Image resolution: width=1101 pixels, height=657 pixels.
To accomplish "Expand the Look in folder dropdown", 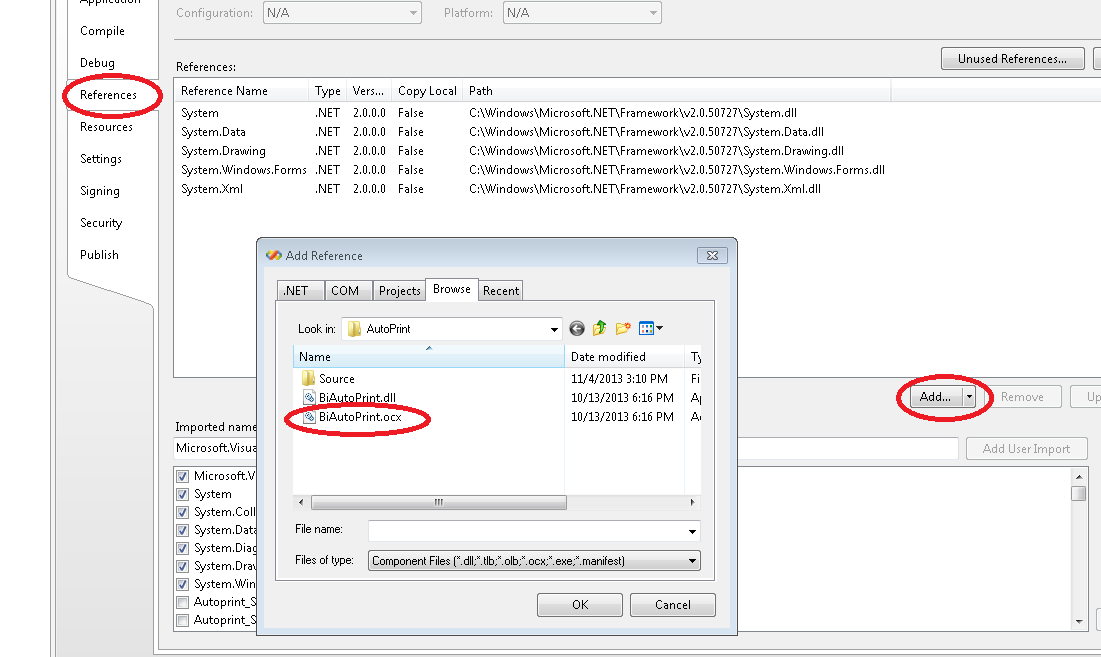I will tap(554, 328).
